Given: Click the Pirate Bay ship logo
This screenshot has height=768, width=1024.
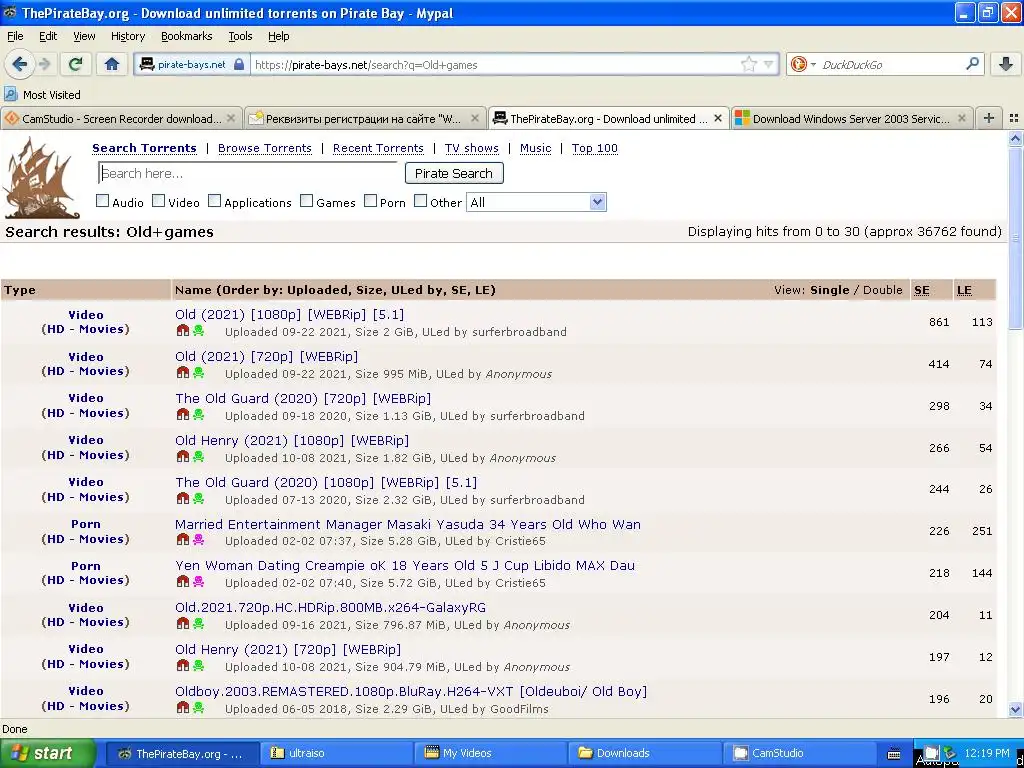Looking at the screenshot, I should click(x=40, y=178).
